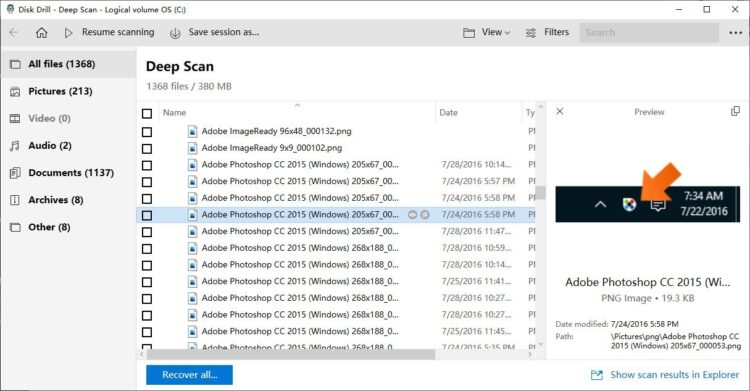The height and width of the screenshot is (391, 750).
Task: Click the vertical scrollbar thumb in file list
Action: click(x=540, y=192)
